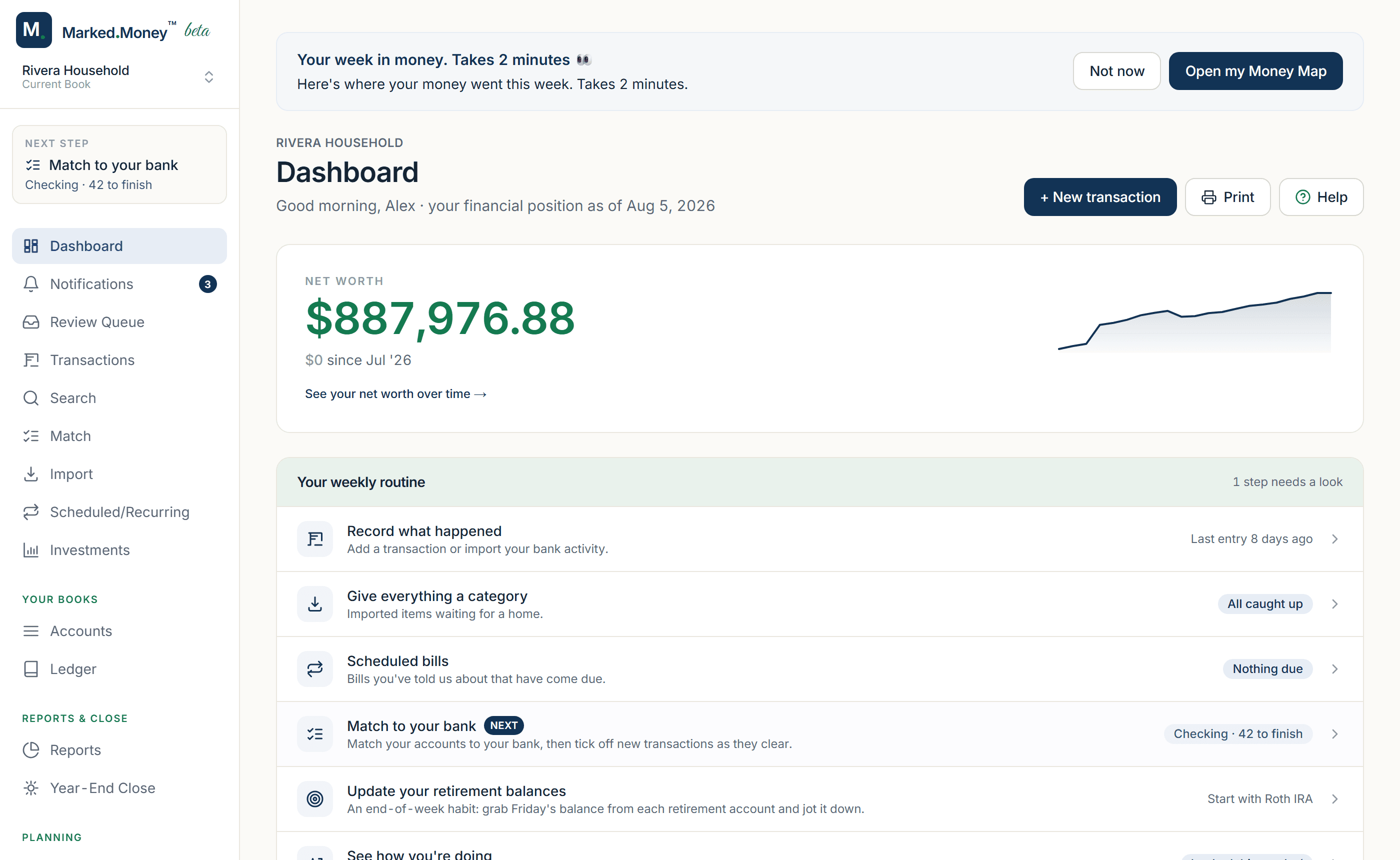Screen dimensions: 1400x860
Task: Go to Transactions in the sidebar
Action: tap(119, 360)
